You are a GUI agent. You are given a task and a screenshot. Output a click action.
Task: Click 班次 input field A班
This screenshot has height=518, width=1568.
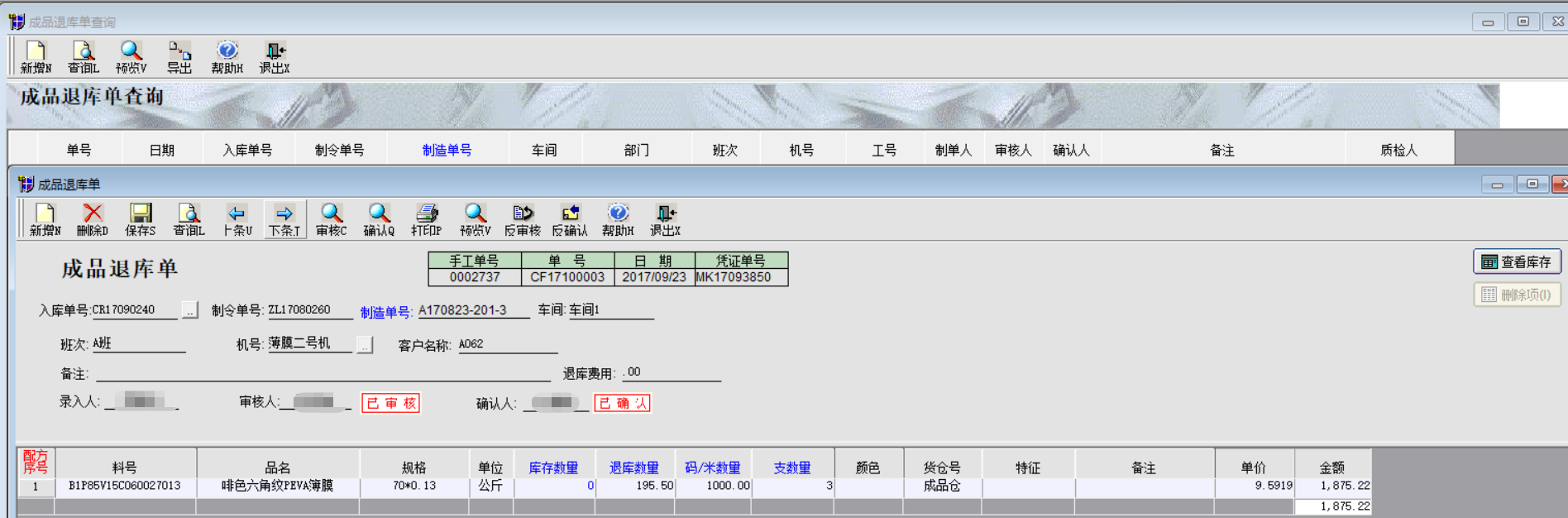(138, 344)
